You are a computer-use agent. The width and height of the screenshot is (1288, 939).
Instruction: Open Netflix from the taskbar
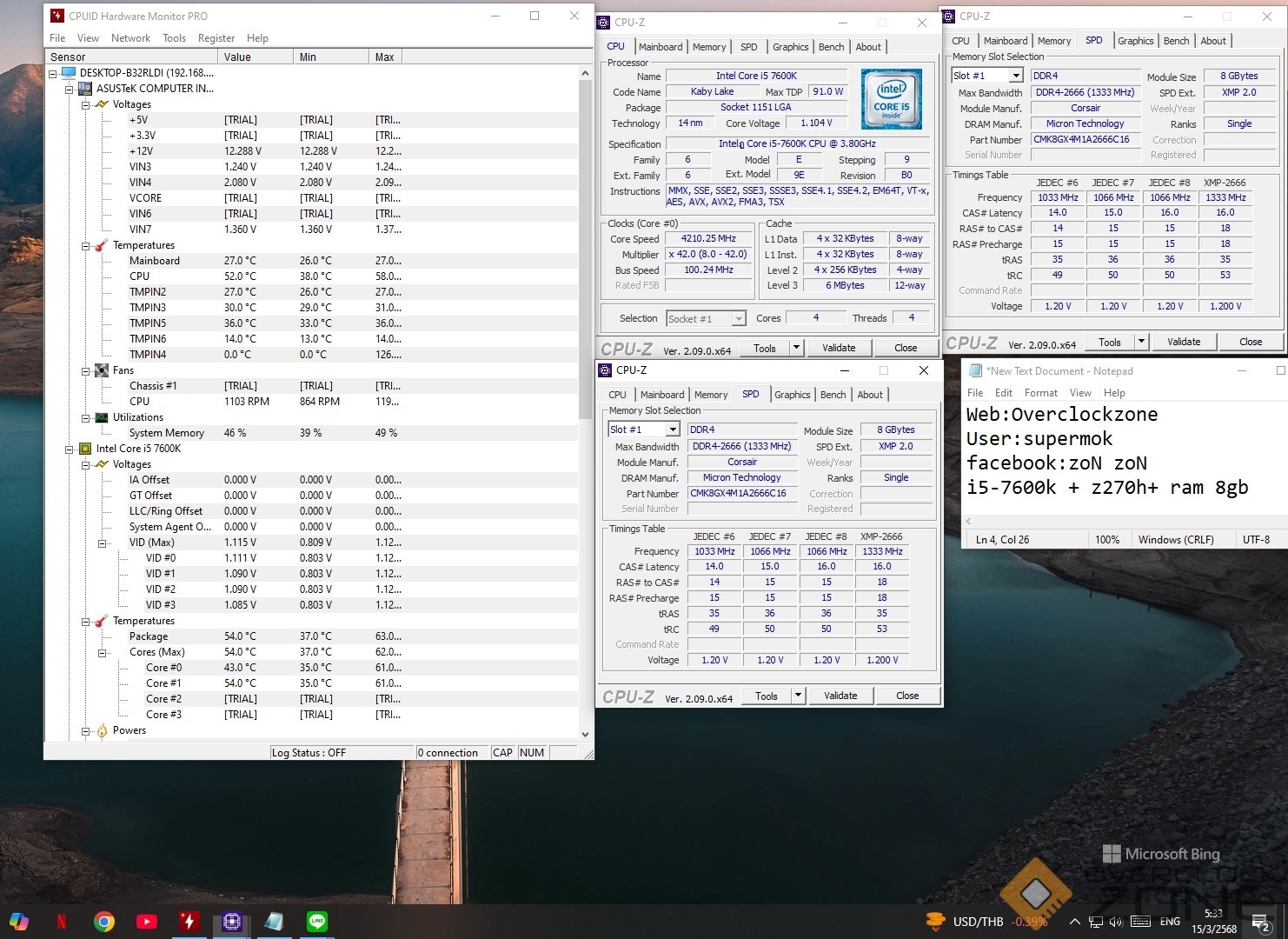61,922
